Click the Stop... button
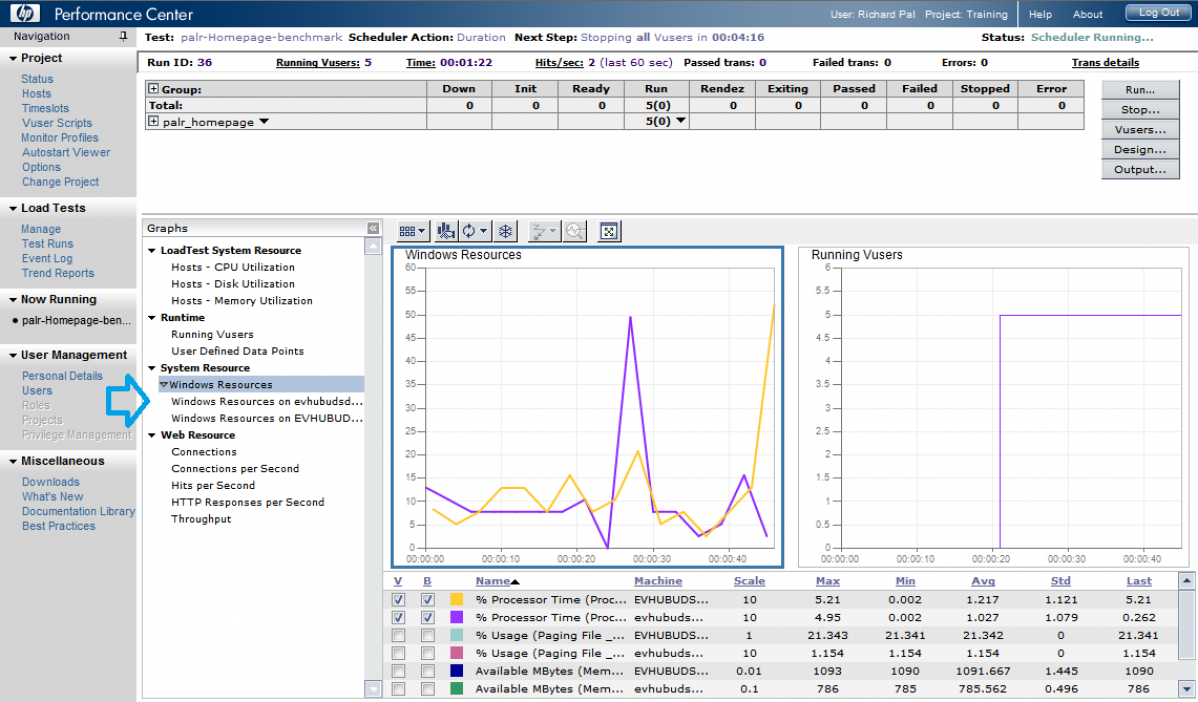 click(1140, 110)
